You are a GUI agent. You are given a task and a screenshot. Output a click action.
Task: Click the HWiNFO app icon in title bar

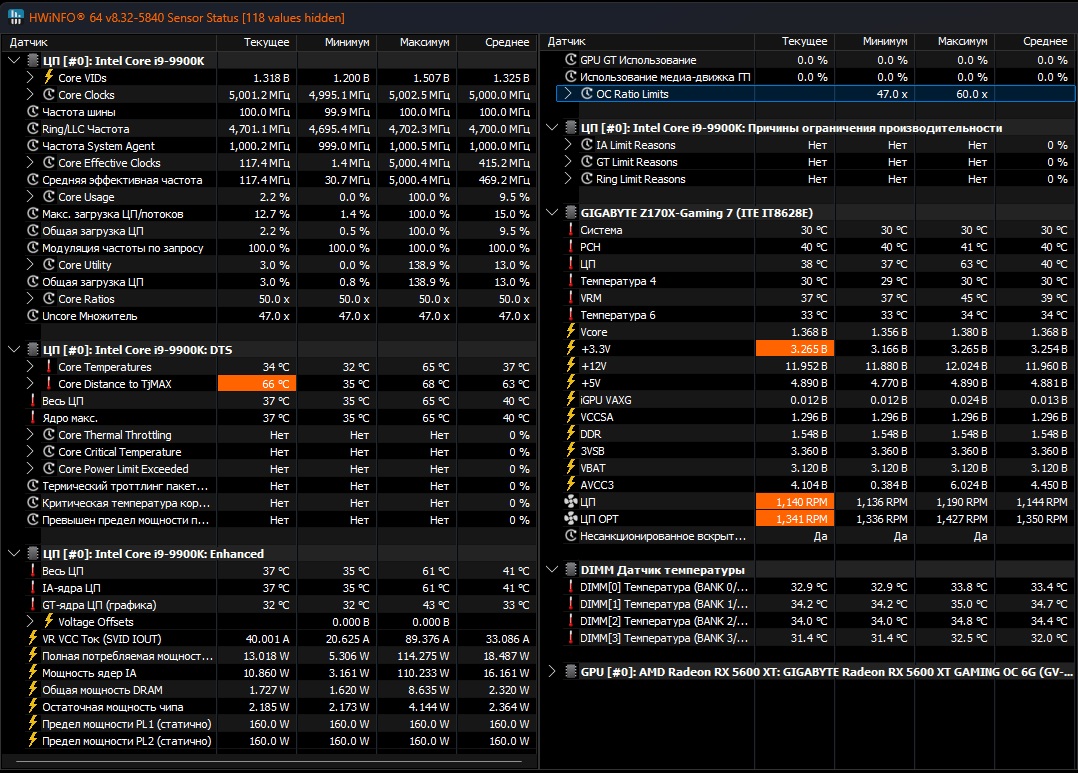pyautogui.click(x=15, y=17)
